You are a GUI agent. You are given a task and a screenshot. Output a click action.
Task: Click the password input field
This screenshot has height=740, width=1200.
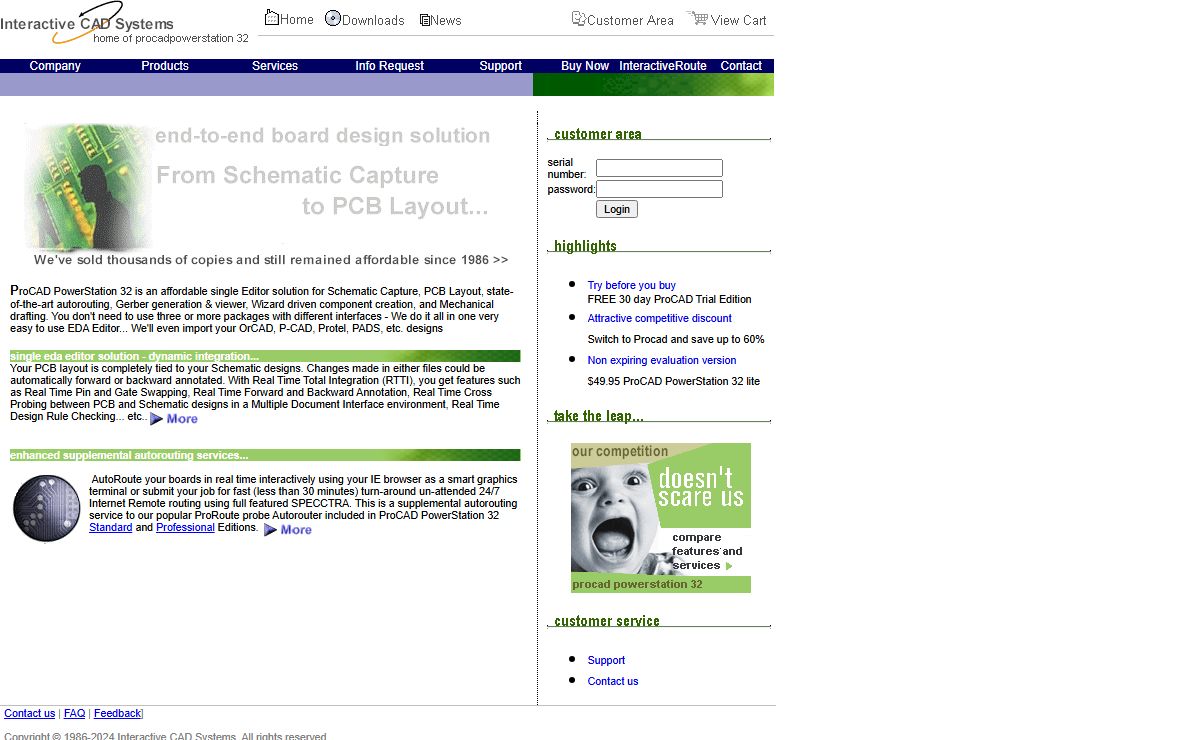pos(659,189)
